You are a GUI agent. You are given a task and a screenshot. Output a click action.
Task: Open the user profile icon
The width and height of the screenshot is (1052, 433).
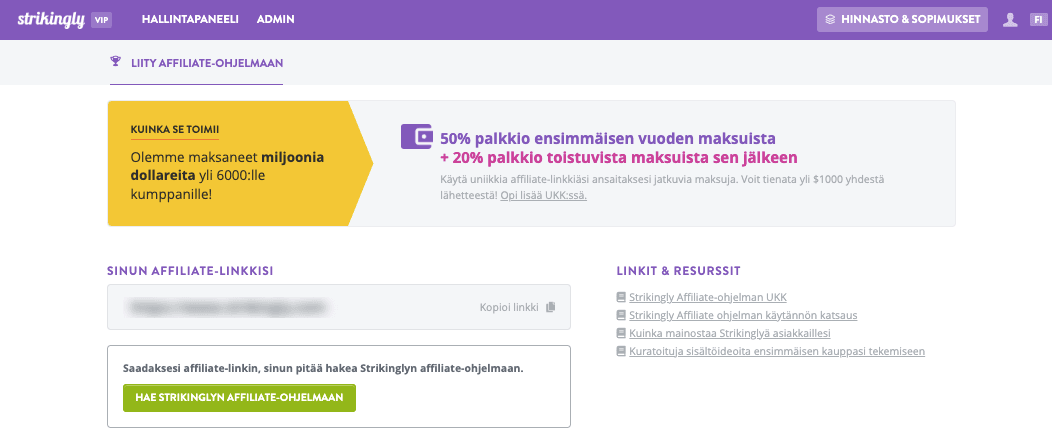[x=1010, y=19]
